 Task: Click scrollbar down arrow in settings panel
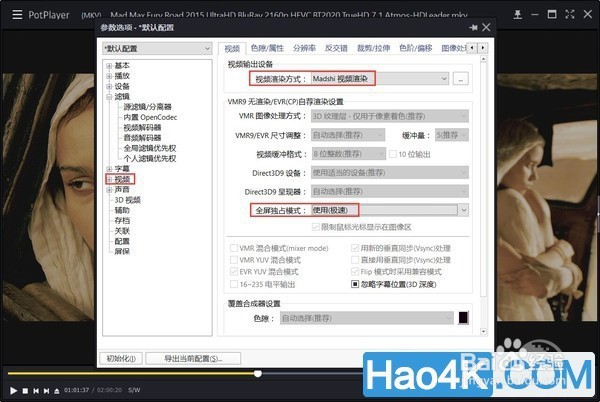click(x=483, y=331)
